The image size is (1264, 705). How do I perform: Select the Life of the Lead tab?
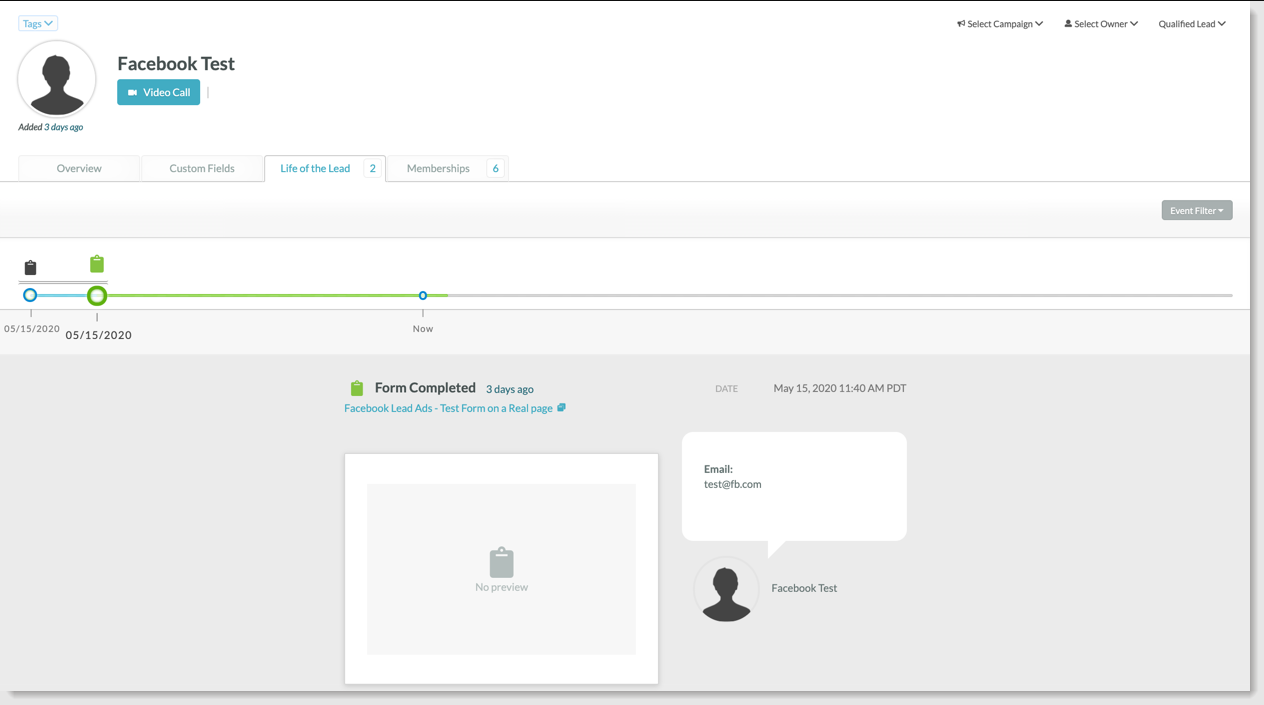coord(315,169)
